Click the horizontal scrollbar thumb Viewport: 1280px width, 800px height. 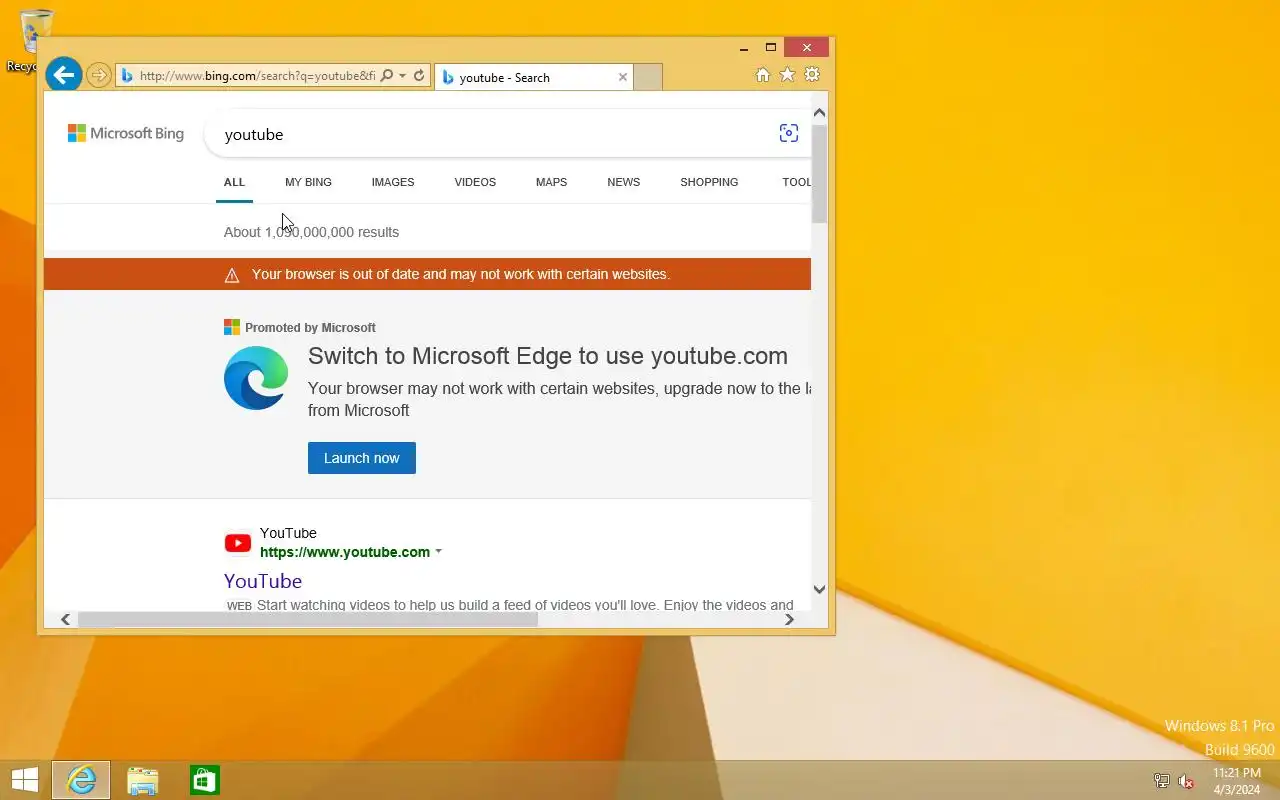[x=308, y=619]
